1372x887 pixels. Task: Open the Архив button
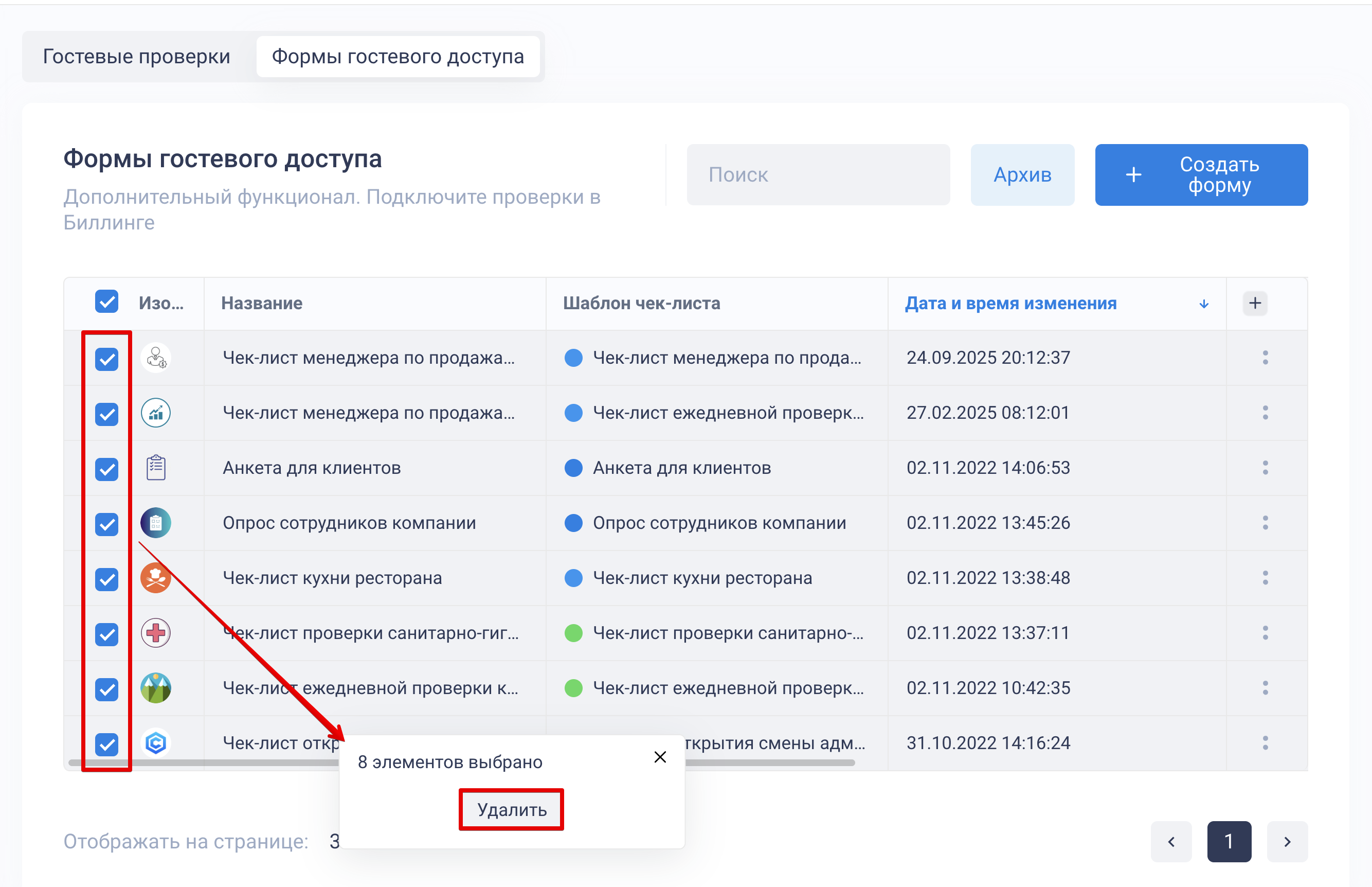pyautogui.click(x=1022, y=174)
